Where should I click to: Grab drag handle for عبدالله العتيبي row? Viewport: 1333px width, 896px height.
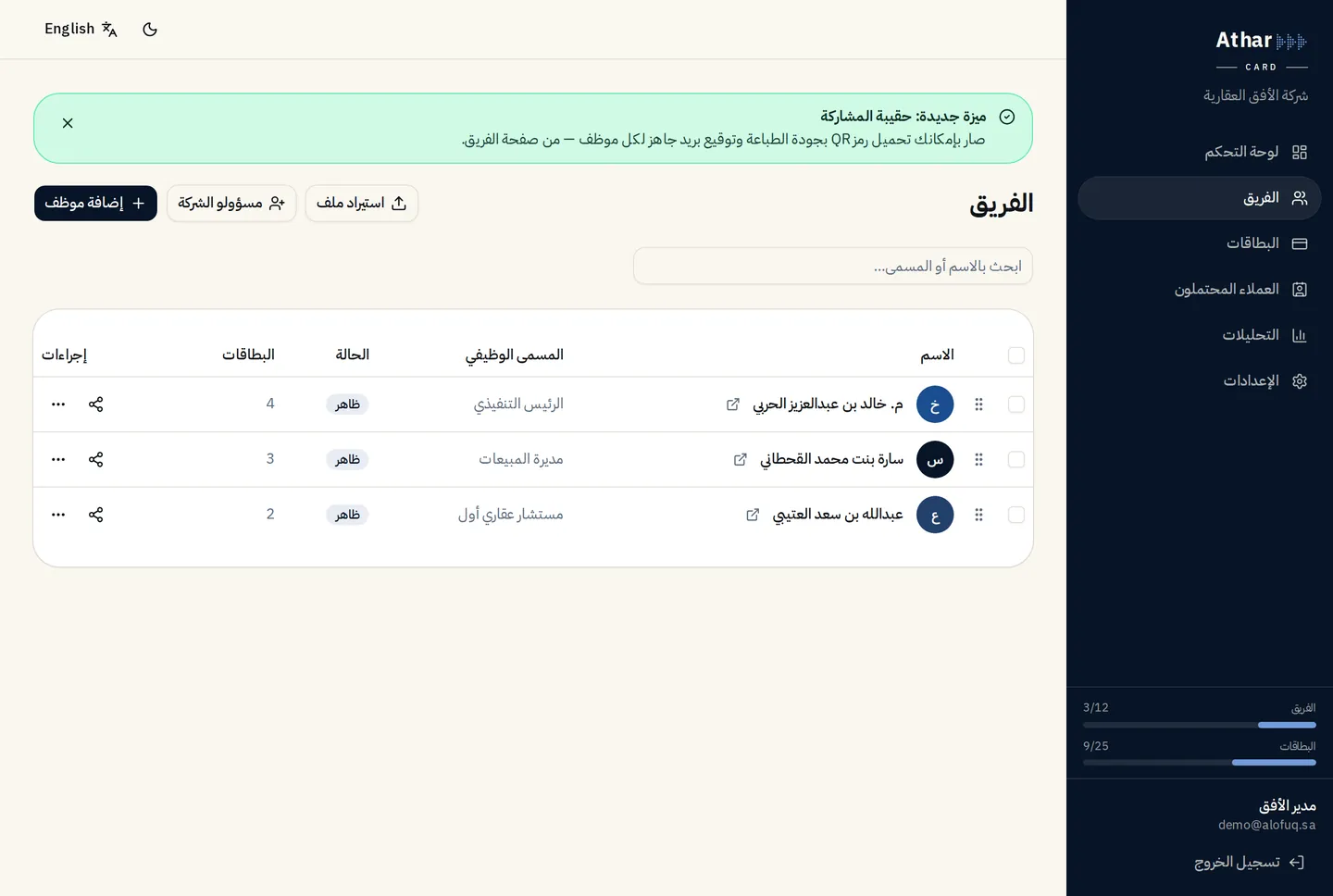click(x=979, y=515)
